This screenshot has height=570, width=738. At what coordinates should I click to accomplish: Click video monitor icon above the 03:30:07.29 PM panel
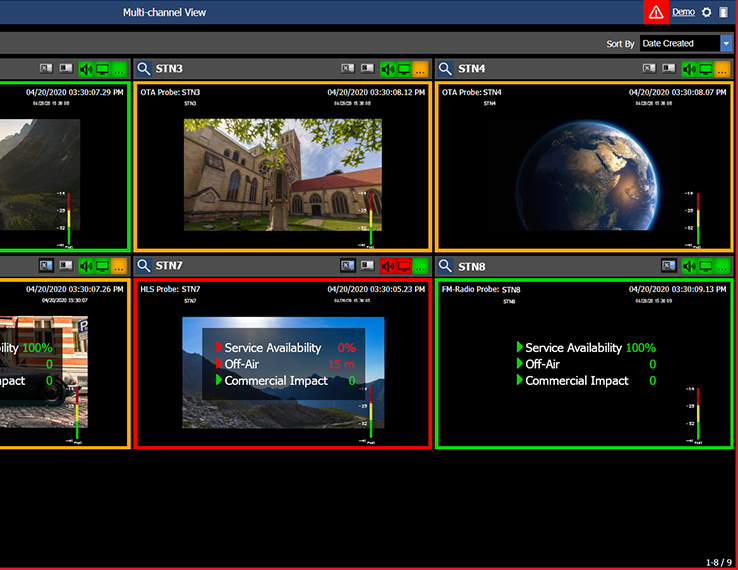coord(102,69)
